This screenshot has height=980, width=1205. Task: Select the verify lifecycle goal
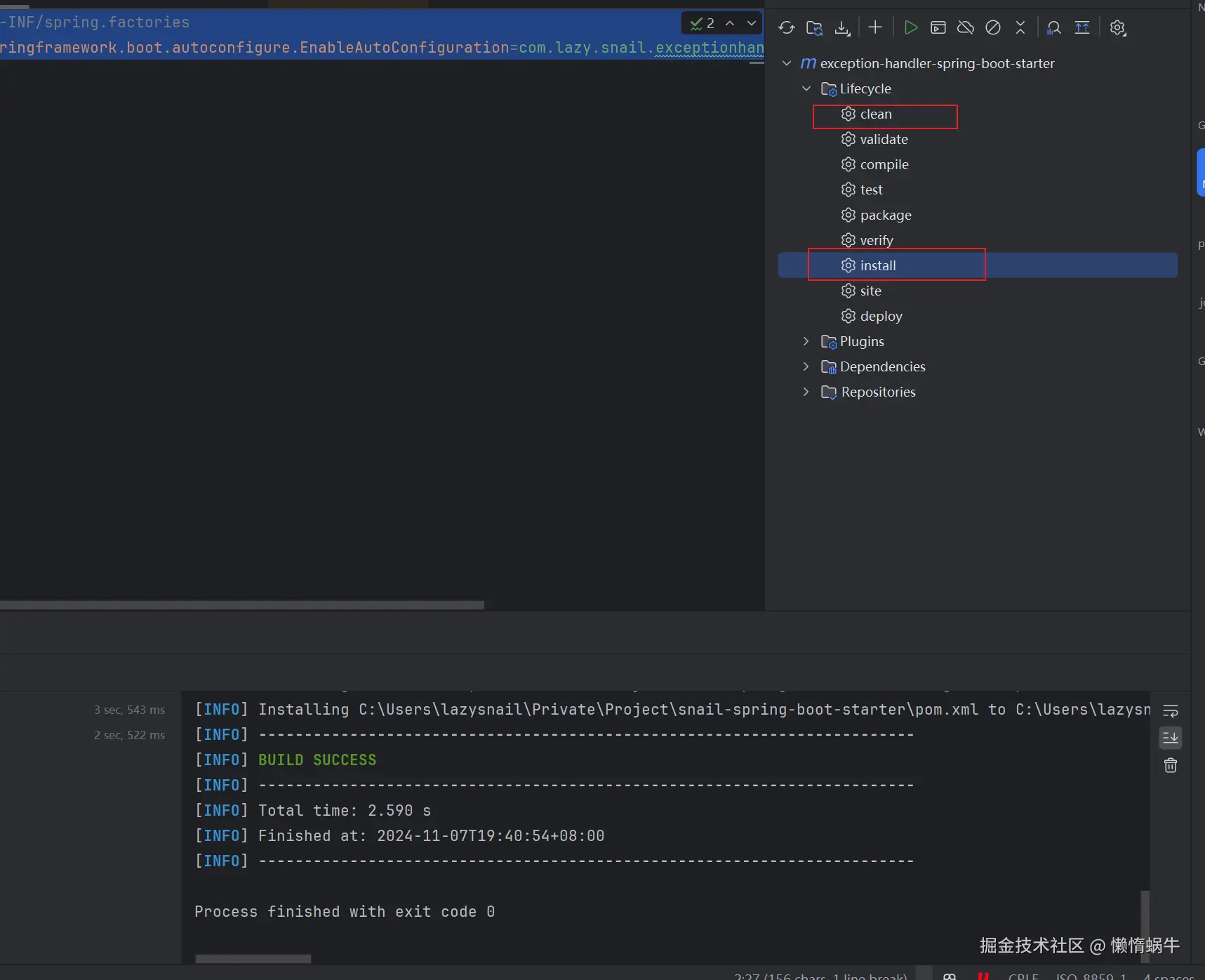click(x=877, y=240)
